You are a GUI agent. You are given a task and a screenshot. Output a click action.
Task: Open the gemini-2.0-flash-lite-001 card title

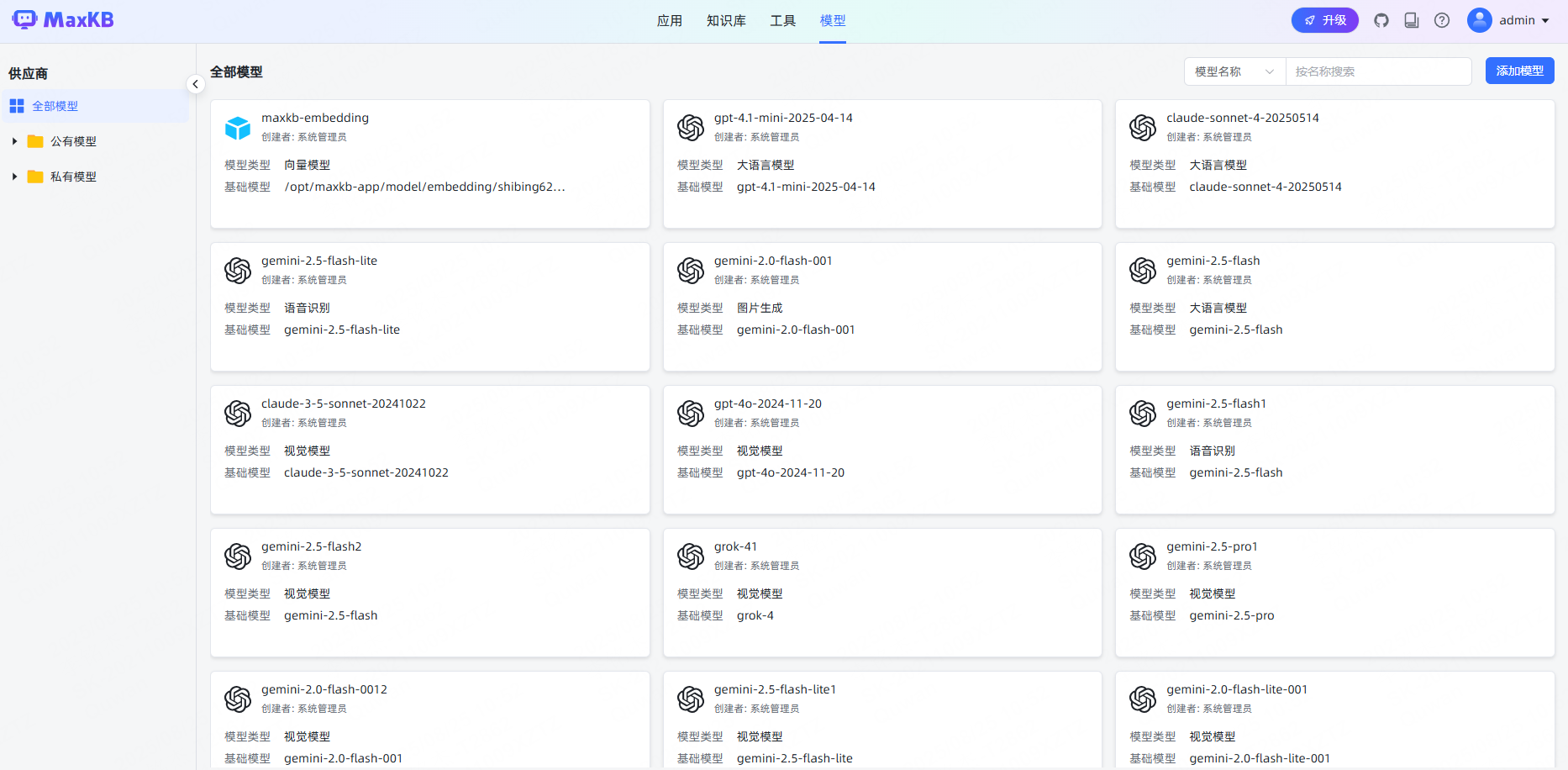[x=1237, y=689]
